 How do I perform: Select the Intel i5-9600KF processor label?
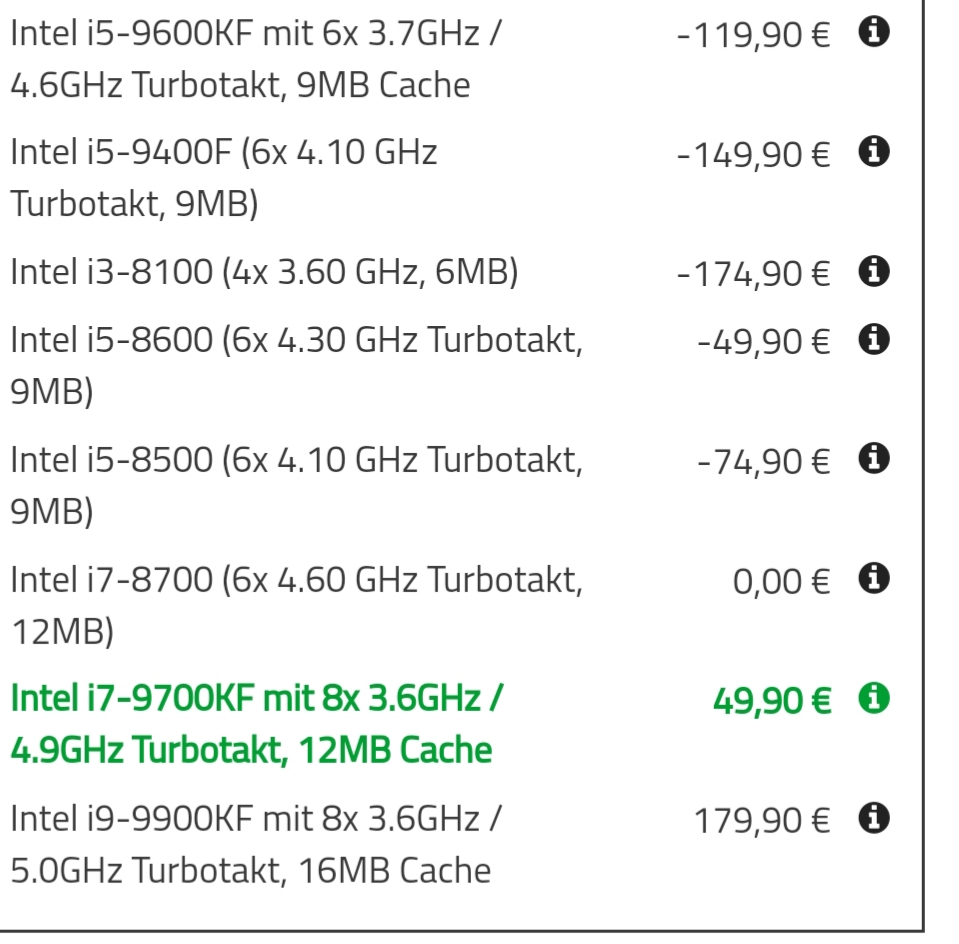(x=256, y=58)
